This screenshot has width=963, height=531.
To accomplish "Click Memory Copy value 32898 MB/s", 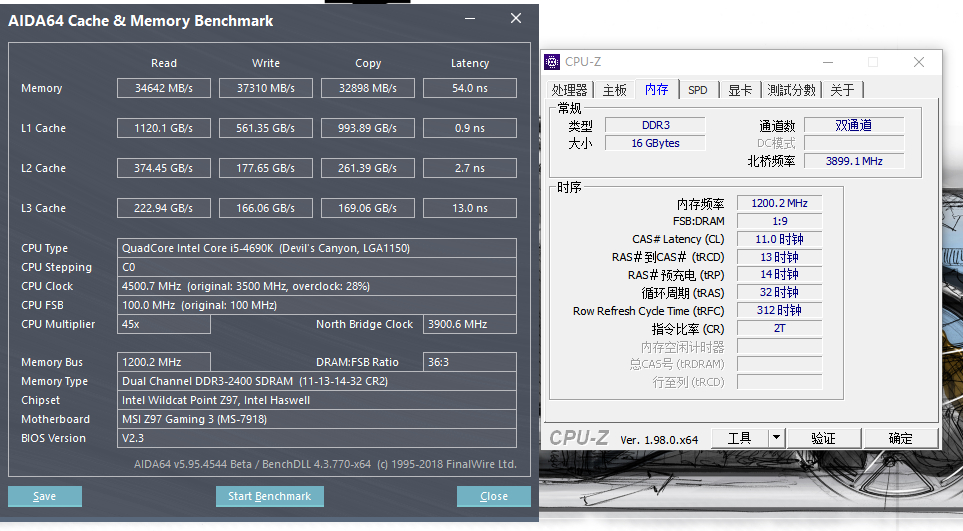I will (x=368, y=88).
